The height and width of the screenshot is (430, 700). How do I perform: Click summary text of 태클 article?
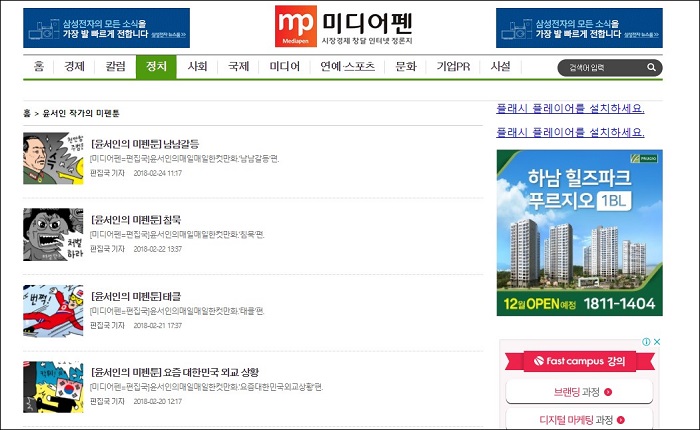(x=177, y=311)
